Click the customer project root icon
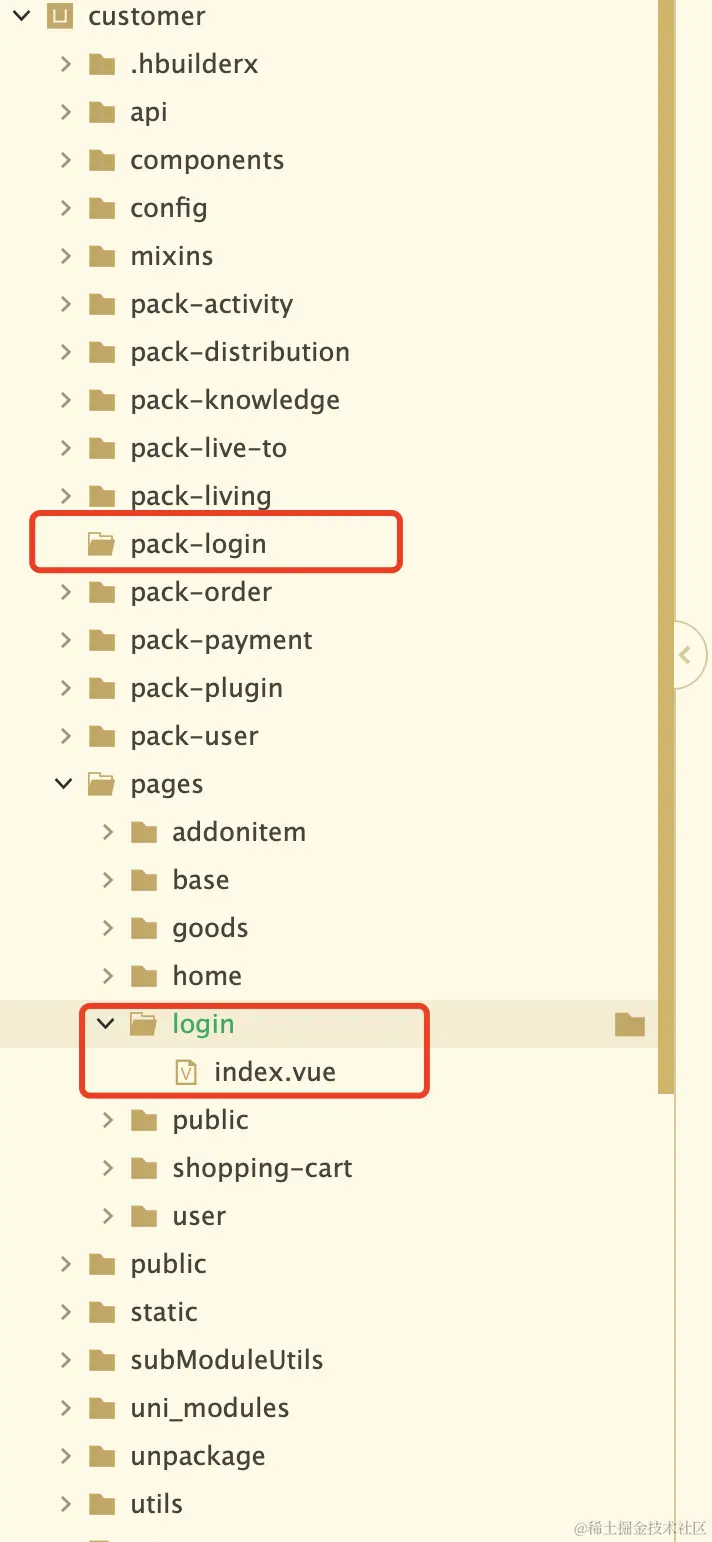Screen dimensions: 712x1542 (60, 16)
